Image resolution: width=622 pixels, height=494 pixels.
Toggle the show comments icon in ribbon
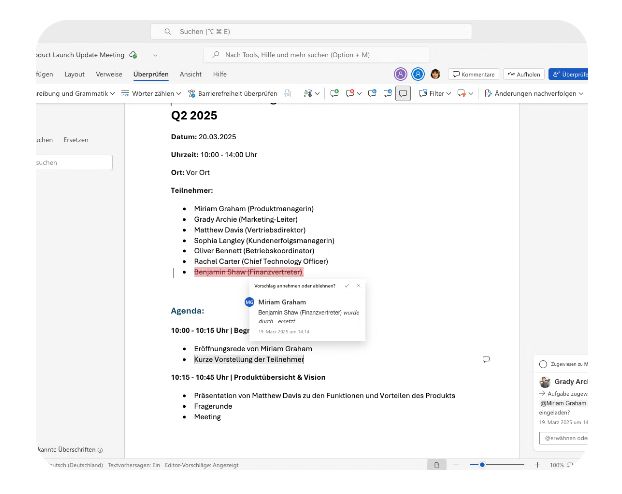403,94
